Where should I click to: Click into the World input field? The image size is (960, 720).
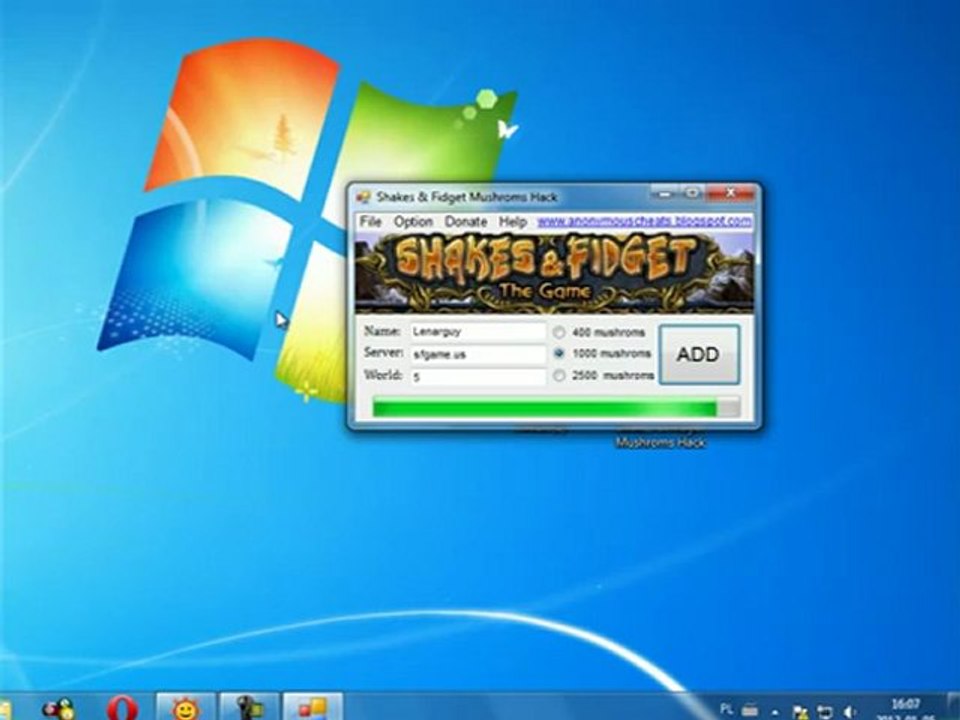(478, 376)
